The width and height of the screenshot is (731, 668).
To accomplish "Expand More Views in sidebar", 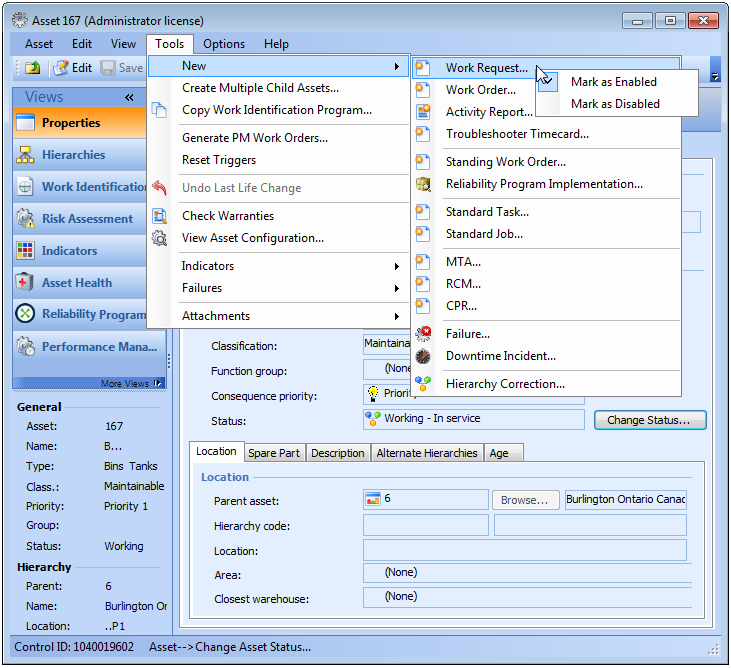I will (x=131, y=383).
